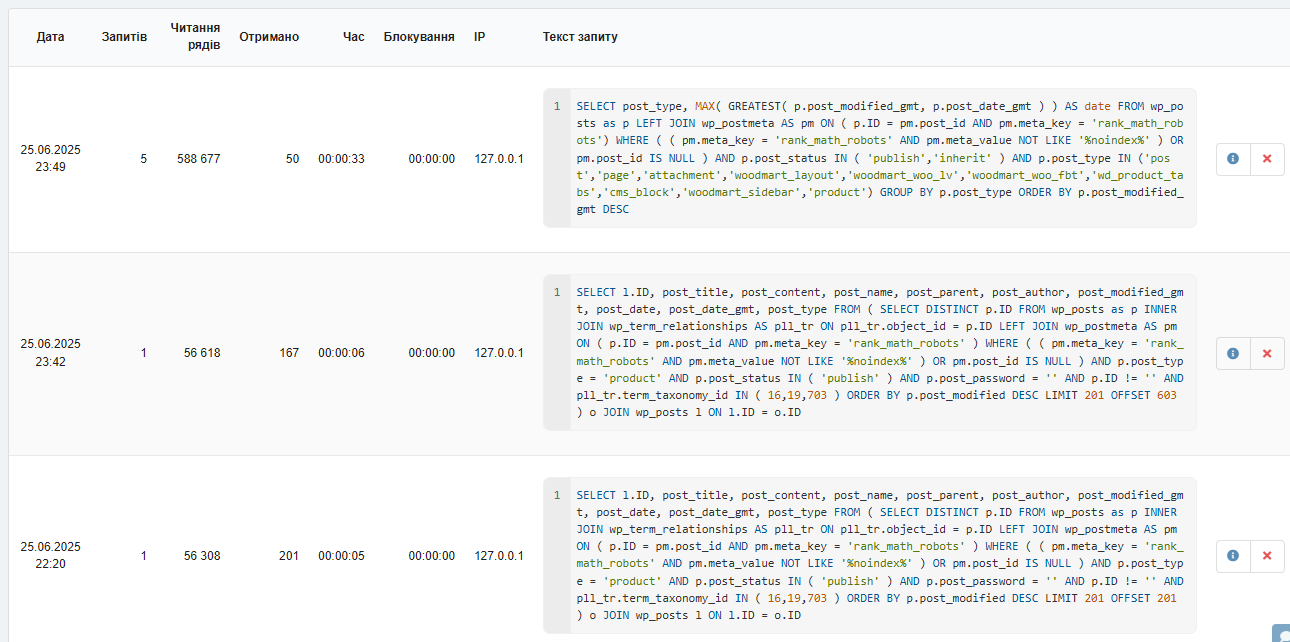
Task: Open info for the 23:49 query row
Action: [x=1233, y=159]
